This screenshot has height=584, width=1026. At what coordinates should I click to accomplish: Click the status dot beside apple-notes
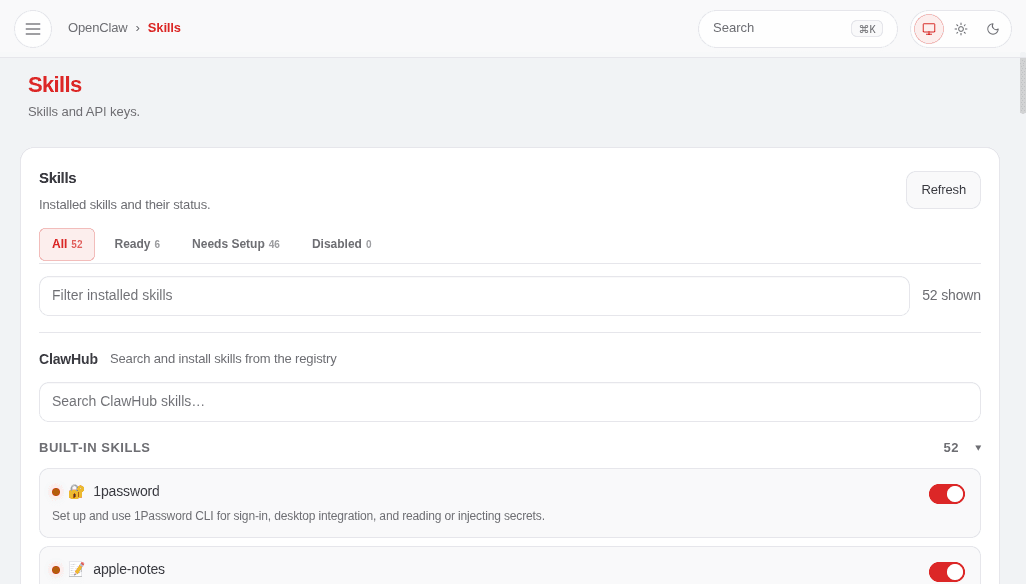[56, 569]
